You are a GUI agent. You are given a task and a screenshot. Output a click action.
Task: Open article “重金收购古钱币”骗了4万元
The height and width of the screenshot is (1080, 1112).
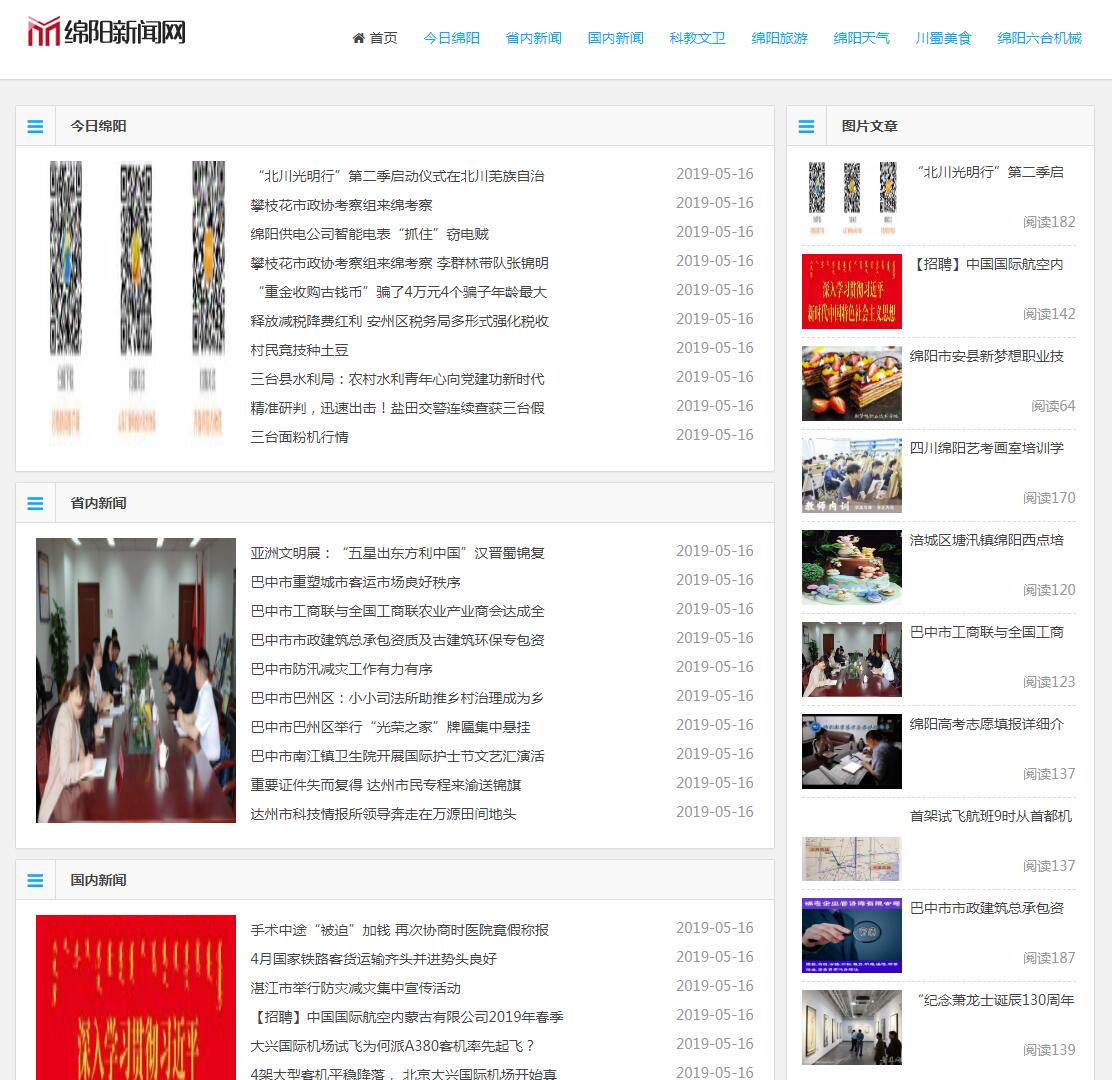(x=399, y=292)
